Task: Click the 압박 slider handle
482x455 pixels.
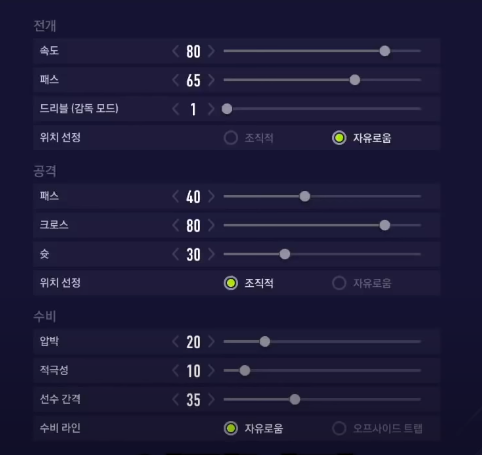Action: [265, 342]
